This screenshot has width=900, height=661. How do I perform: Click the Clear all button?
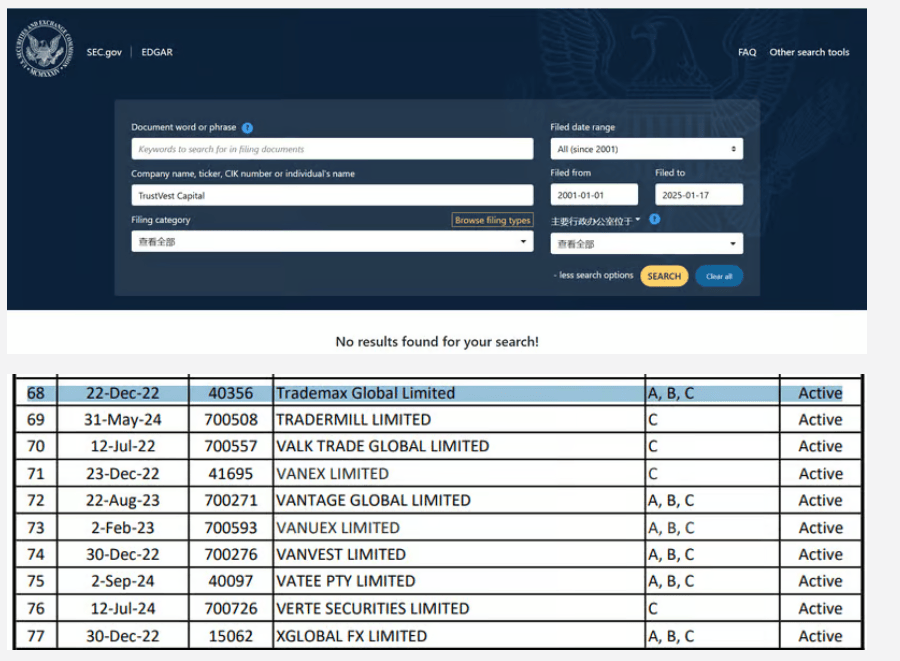pyautogui.click(x=719, y=276)
